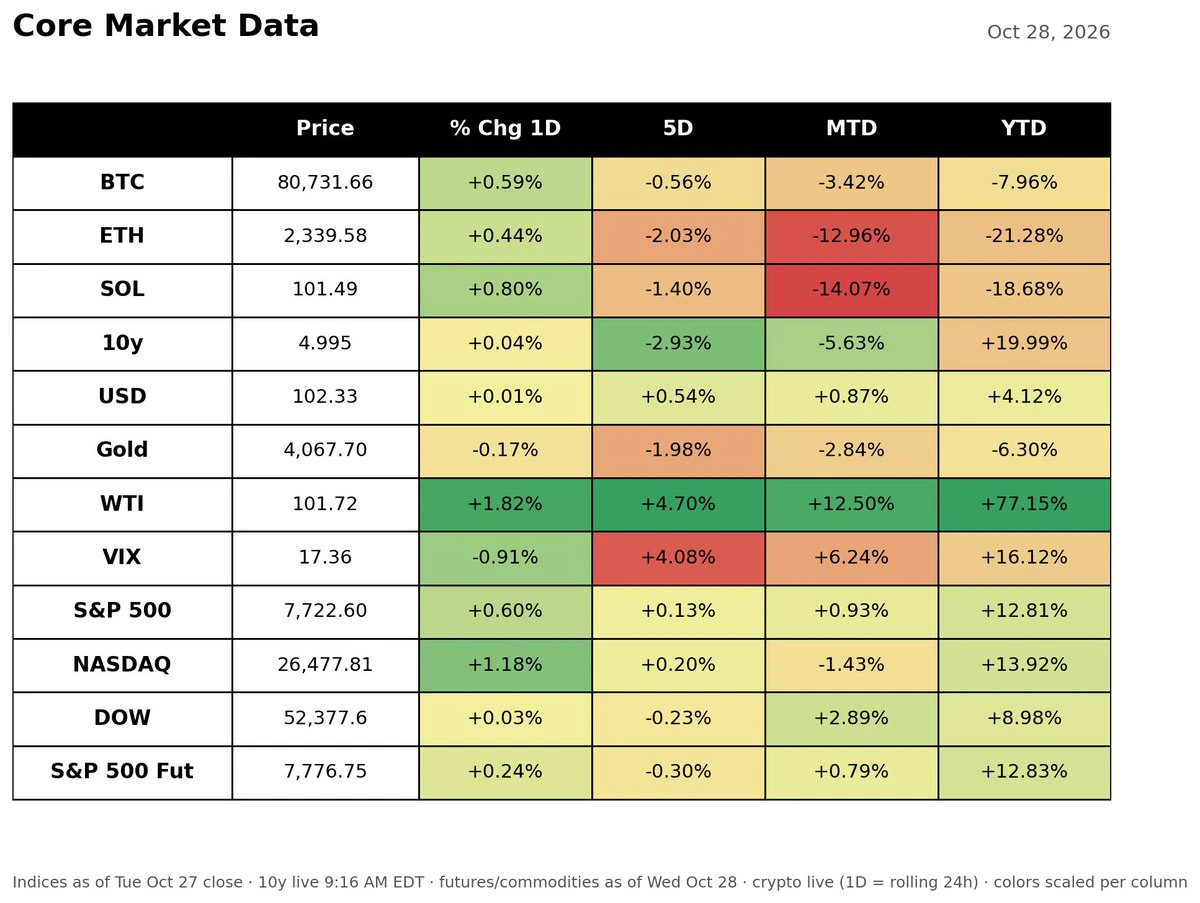Select the DOW MTD cell +2.89%
The height and width of the screenshot is (903, 1200).
851,719
